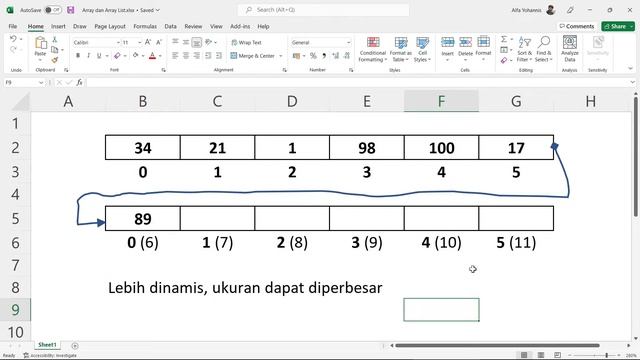
Task: Open the Font Color dropdown arrow
Action: pos(160,56)
